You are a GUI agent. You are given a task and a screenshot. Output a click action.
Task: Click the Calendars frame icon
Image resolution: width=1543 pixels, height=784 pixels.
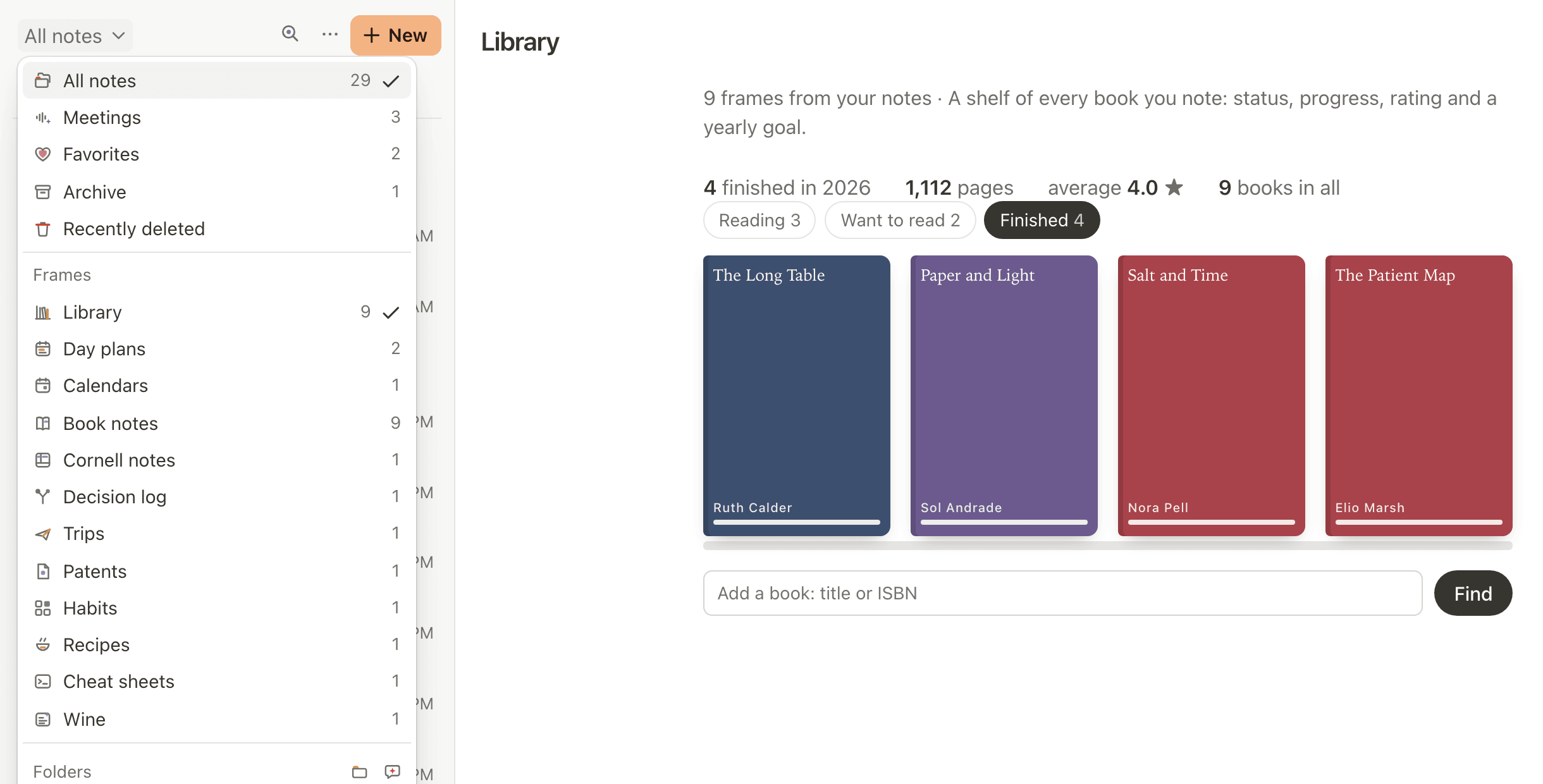click(x=42, y=386)
